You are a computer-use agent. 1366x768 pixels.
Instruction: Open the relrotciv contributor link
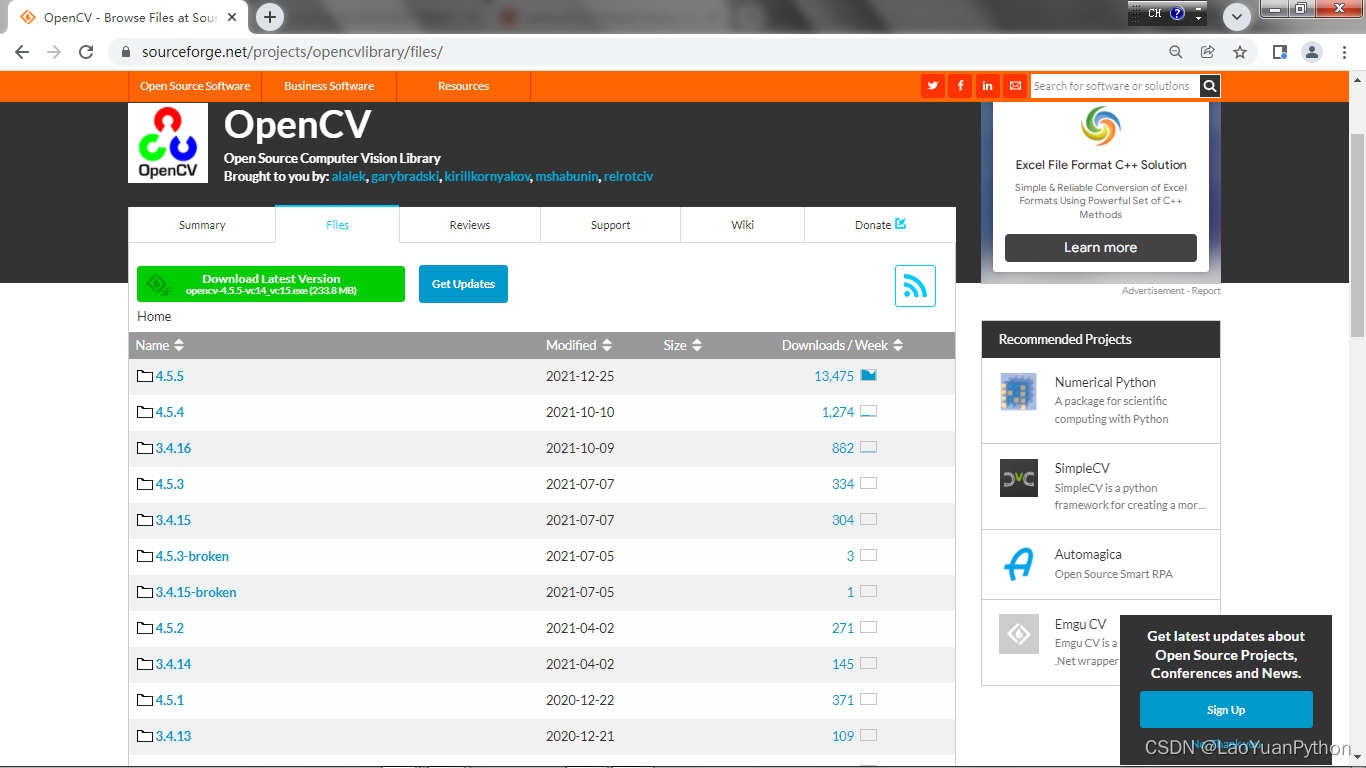(628, 176)
